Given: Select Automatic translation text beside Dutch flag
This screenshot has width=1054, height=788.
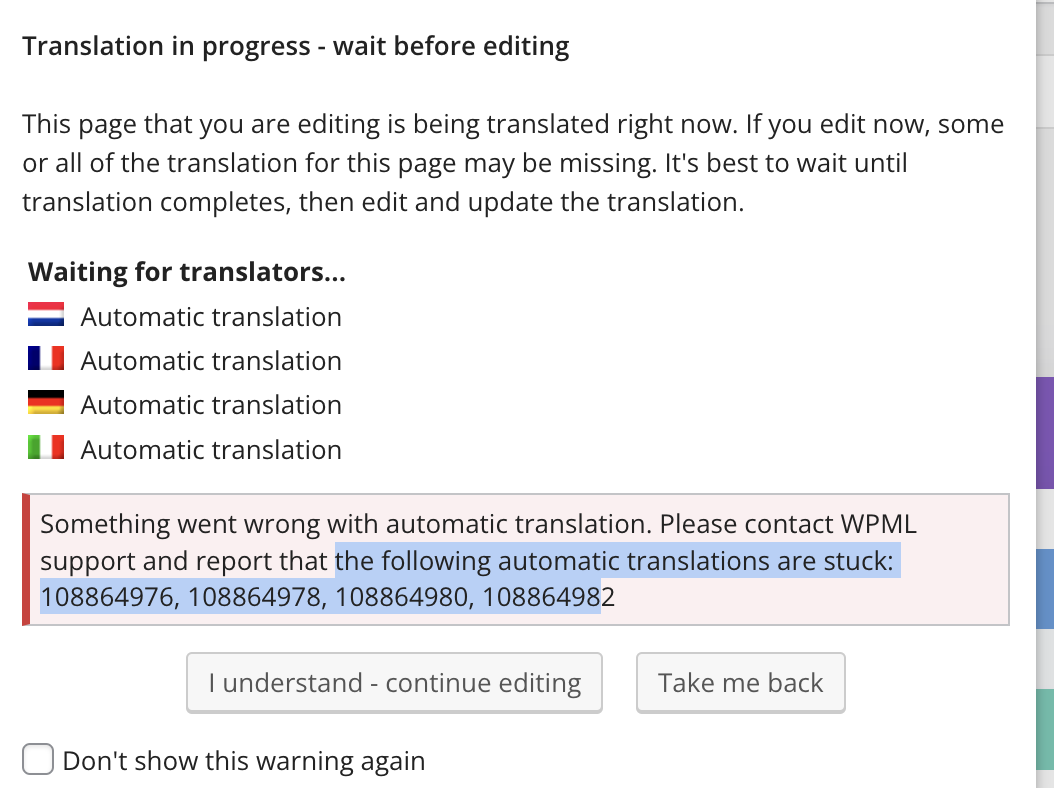Looking at the screenshot, I should (211, 317).
